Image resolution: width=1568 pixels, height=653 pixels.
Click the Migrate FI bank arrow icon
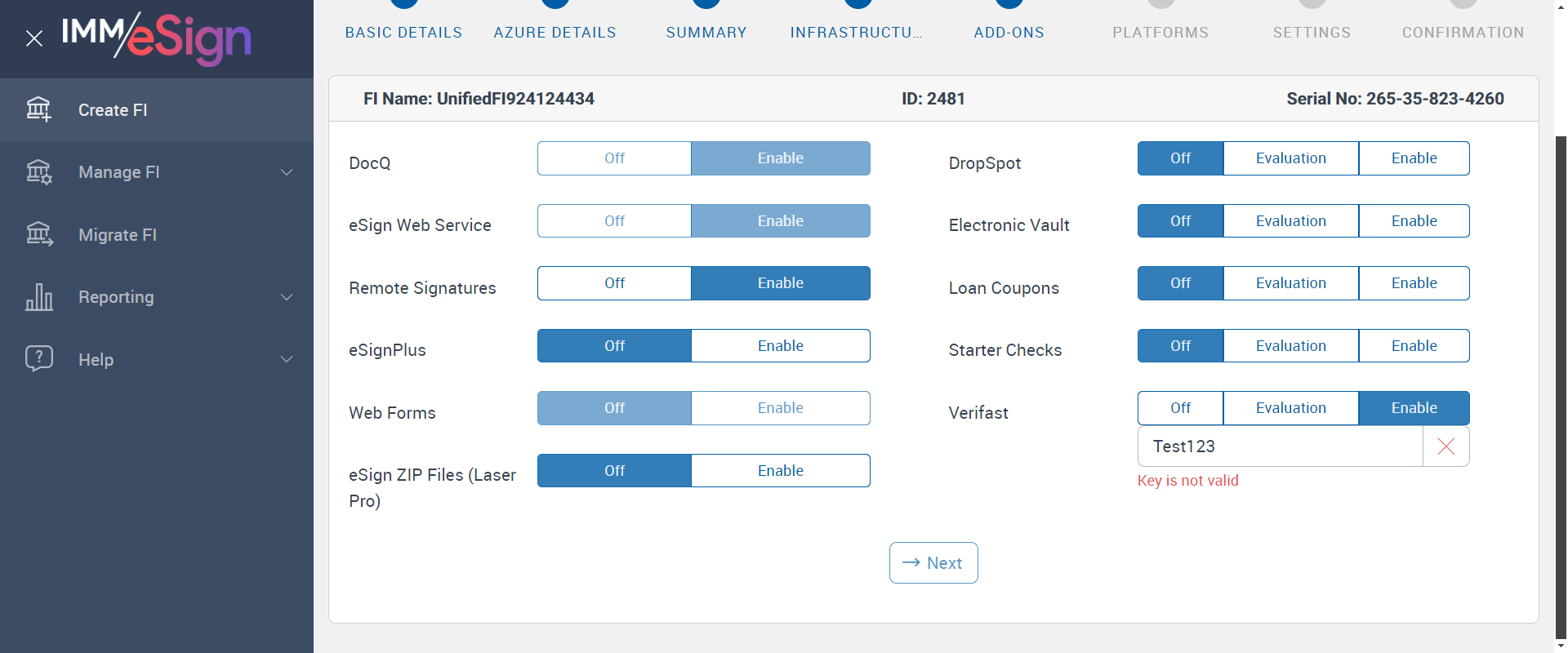click(x=38, y=234)
